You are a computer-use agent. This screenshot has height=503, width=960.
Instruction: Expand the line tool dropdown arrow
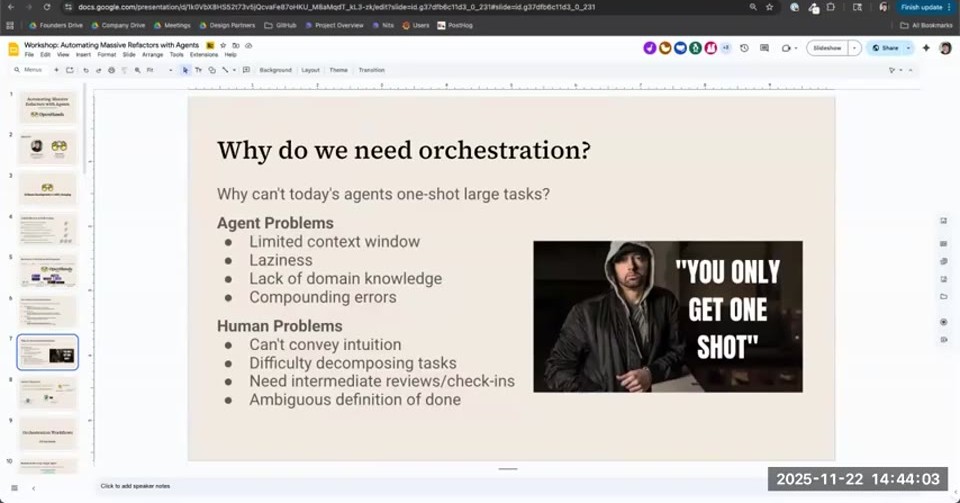pos(234,70)
